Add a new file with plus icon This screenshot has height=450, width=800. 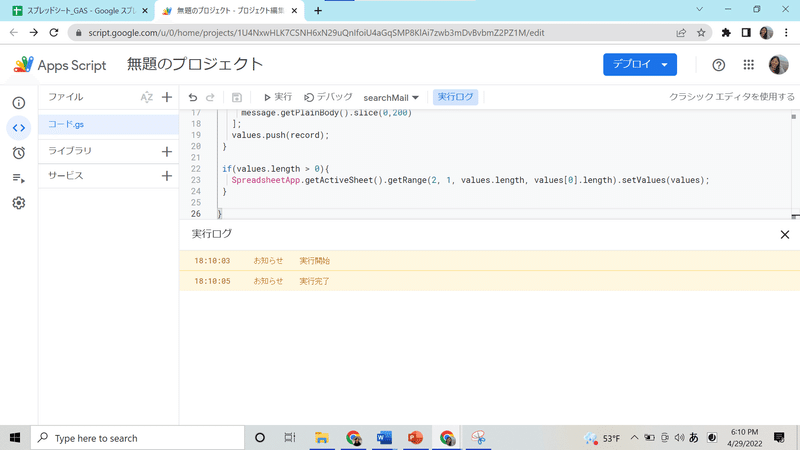(167, 97)
